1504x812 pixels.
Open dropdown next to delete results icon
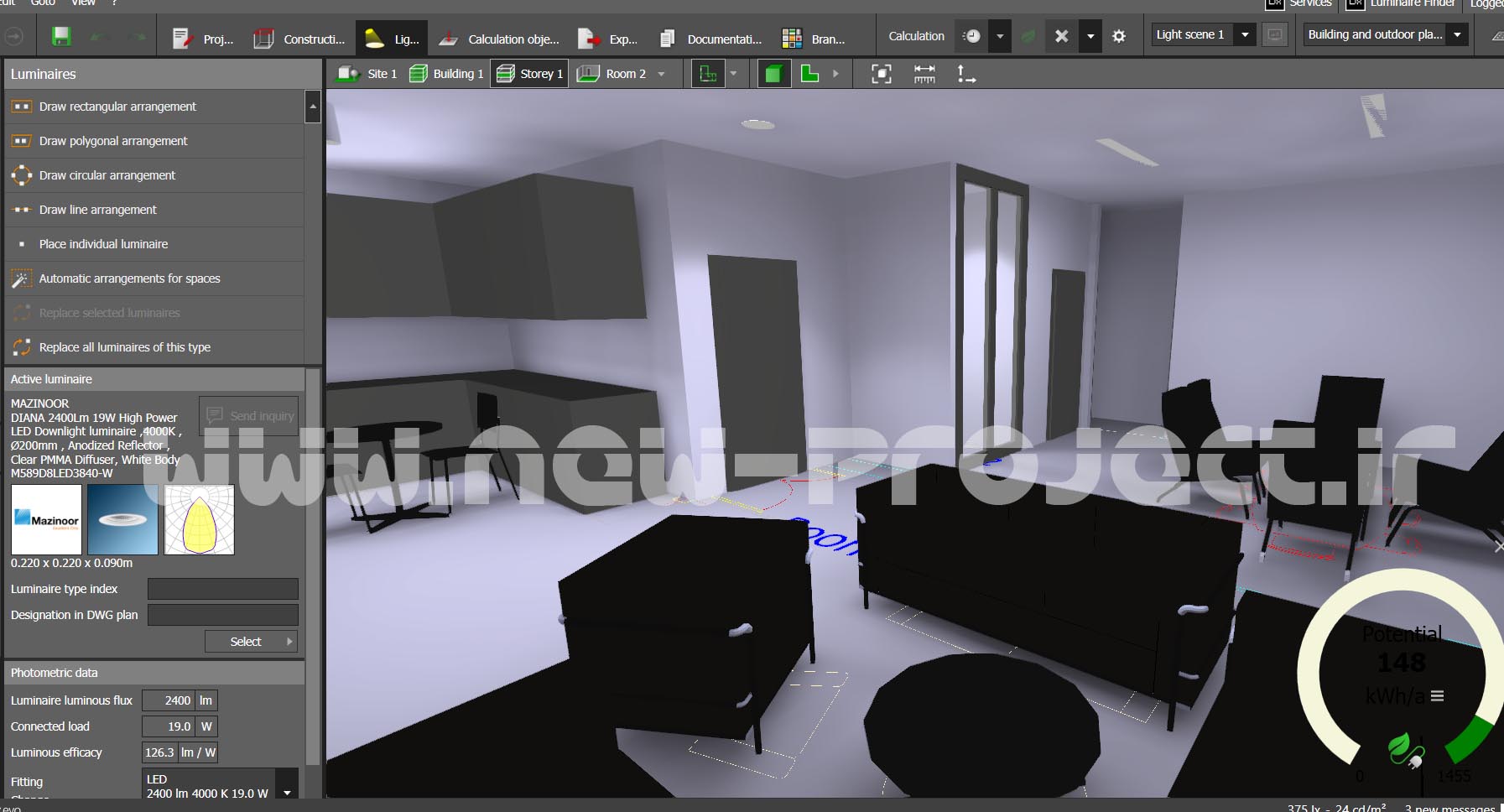[x=1090, y=36]
